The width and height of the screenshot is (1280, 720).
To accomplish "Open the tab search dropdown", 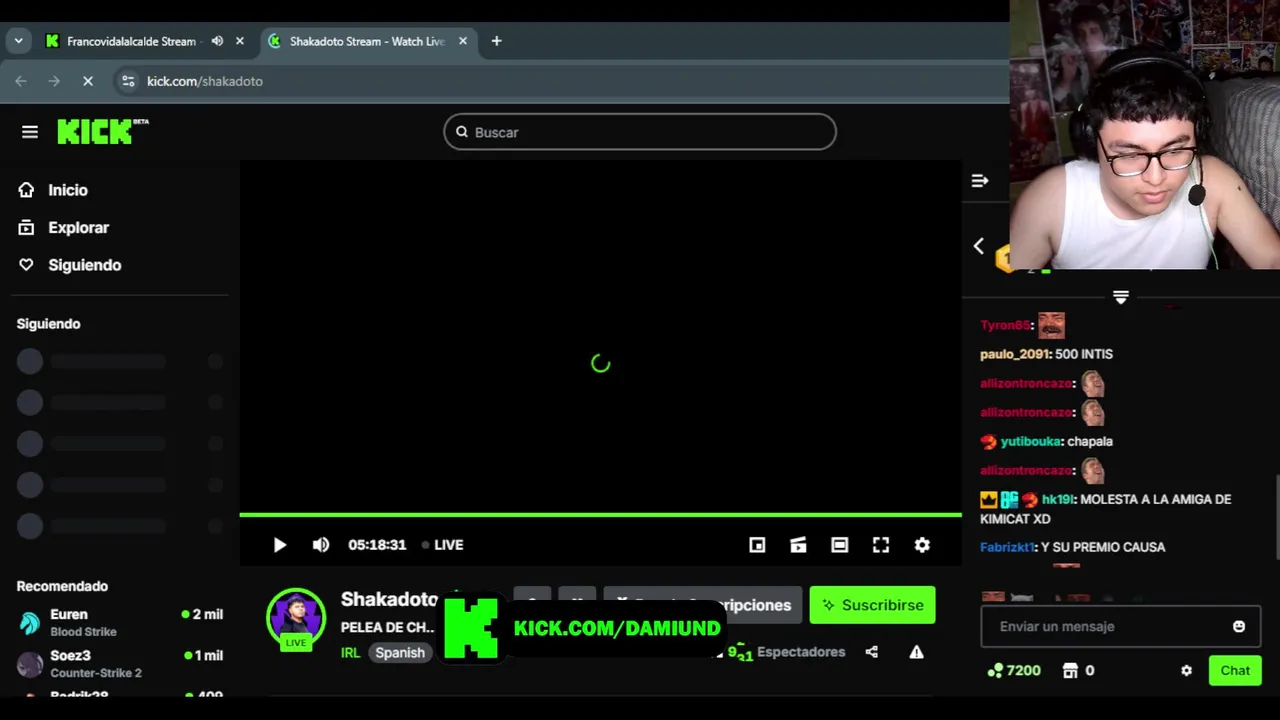I will pyautogui.click(x=18, y=41).
